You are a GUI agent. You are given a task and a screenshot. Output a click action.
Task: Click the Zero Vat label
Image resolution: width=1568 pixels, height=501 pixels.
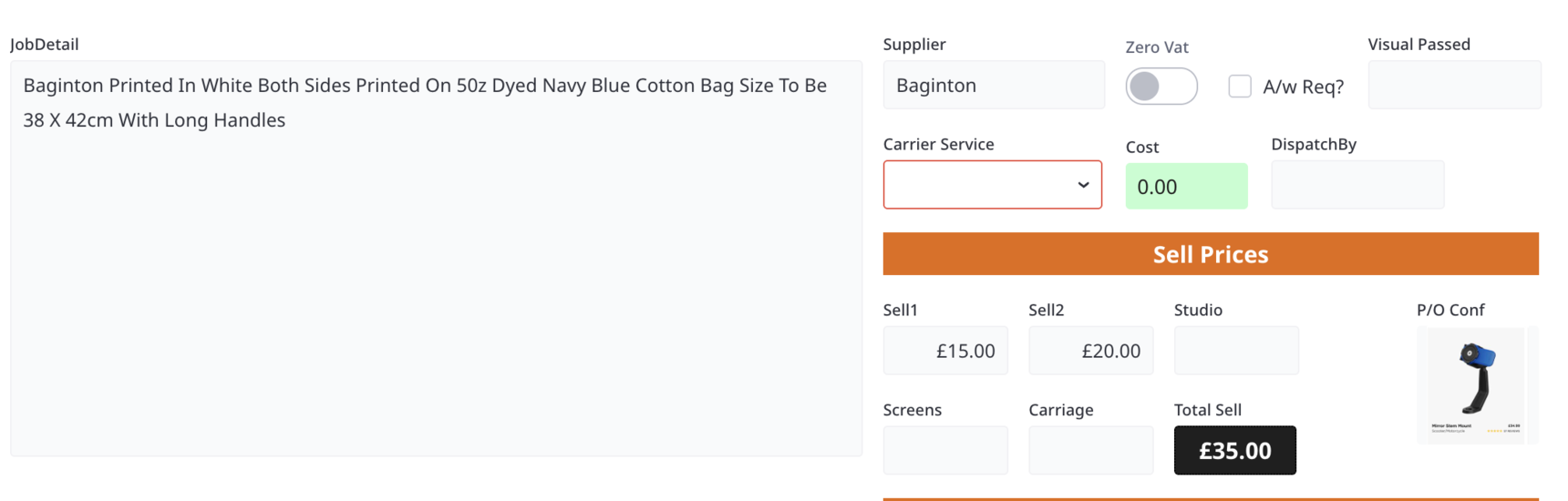click(1156, 47)
